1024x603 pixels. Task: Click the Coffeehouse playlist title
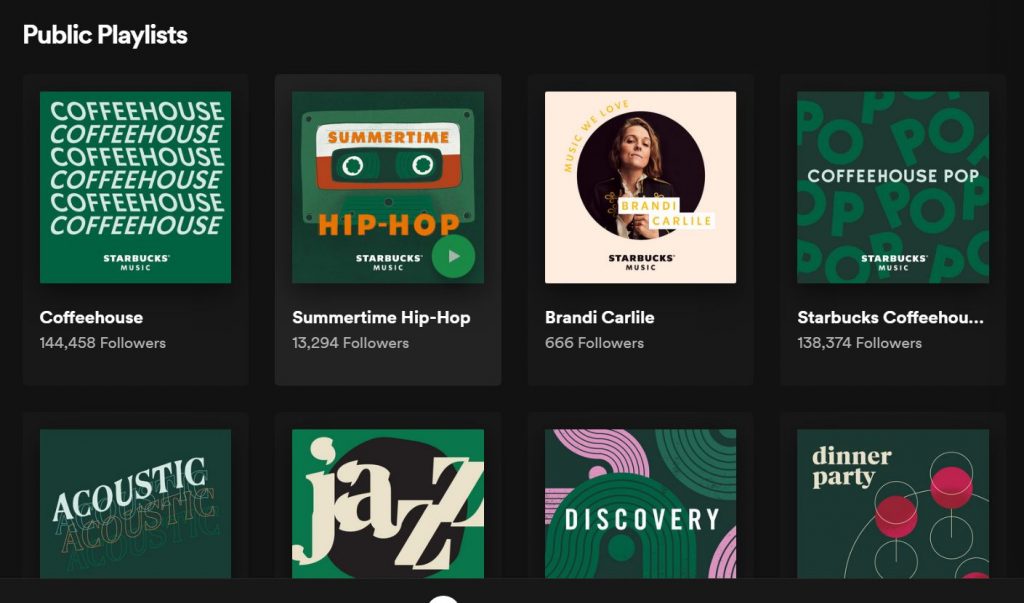tap(91, 318)
